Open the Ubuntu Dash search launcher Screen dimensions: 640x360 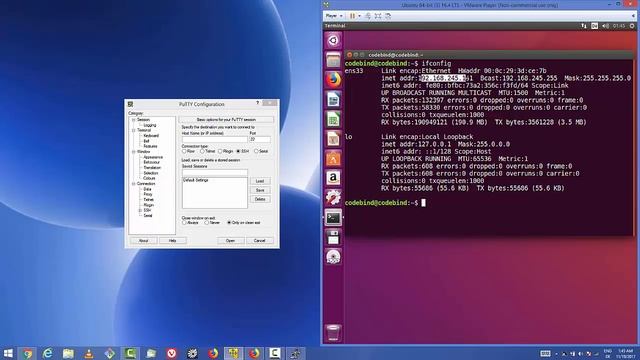pos(333,40)
